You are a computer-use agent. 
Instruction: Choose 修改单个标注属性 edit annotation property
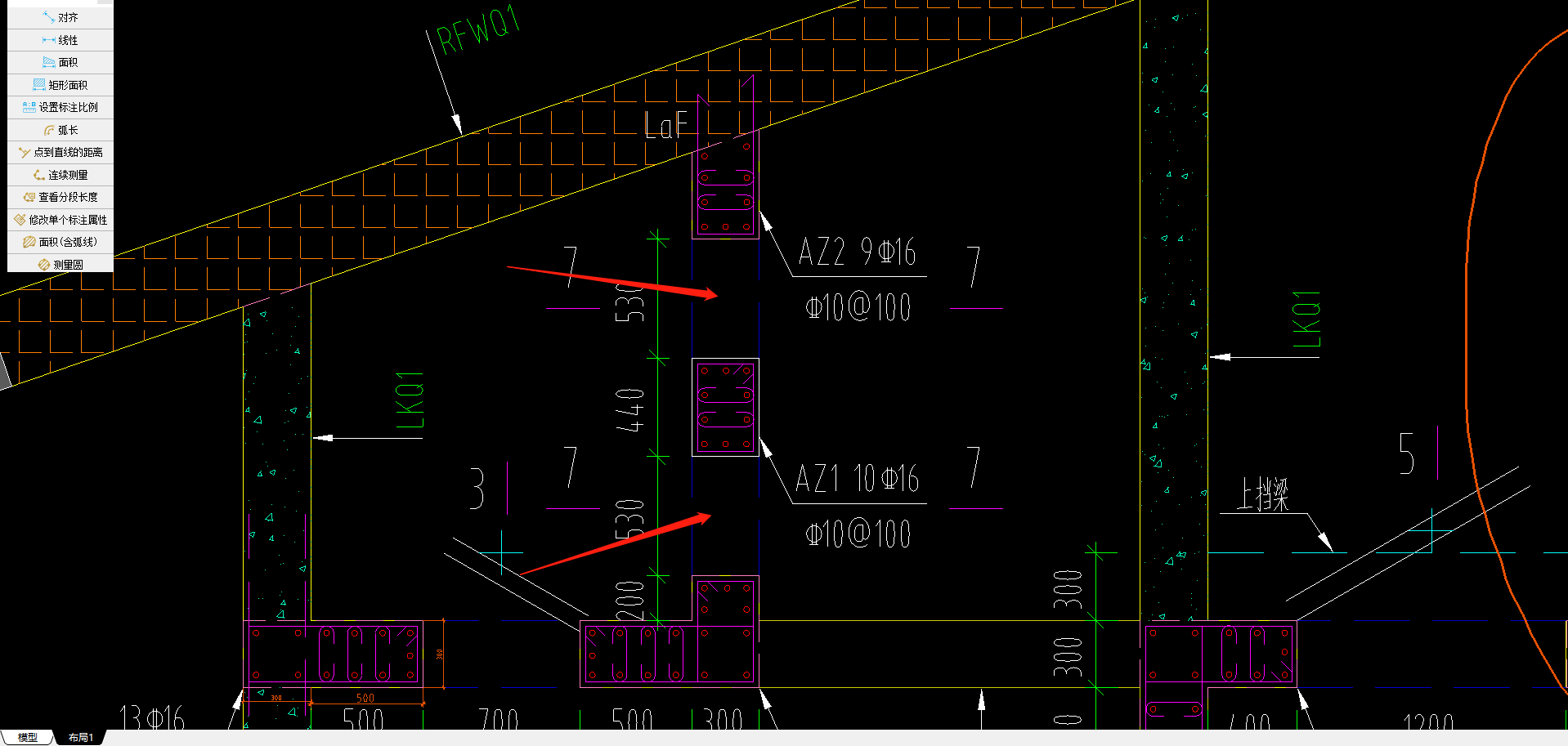click(60, 220)
